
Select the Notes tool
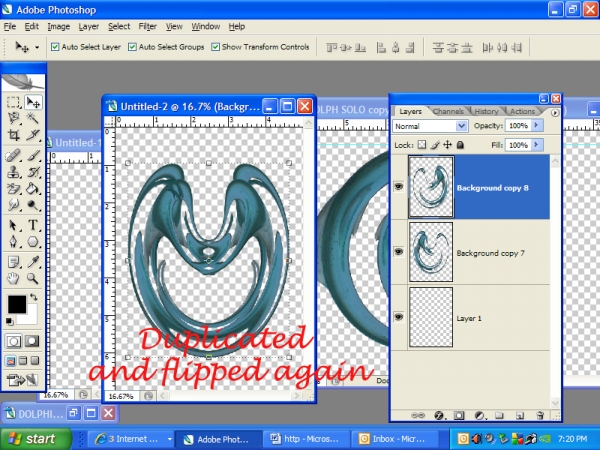(13, 262)
